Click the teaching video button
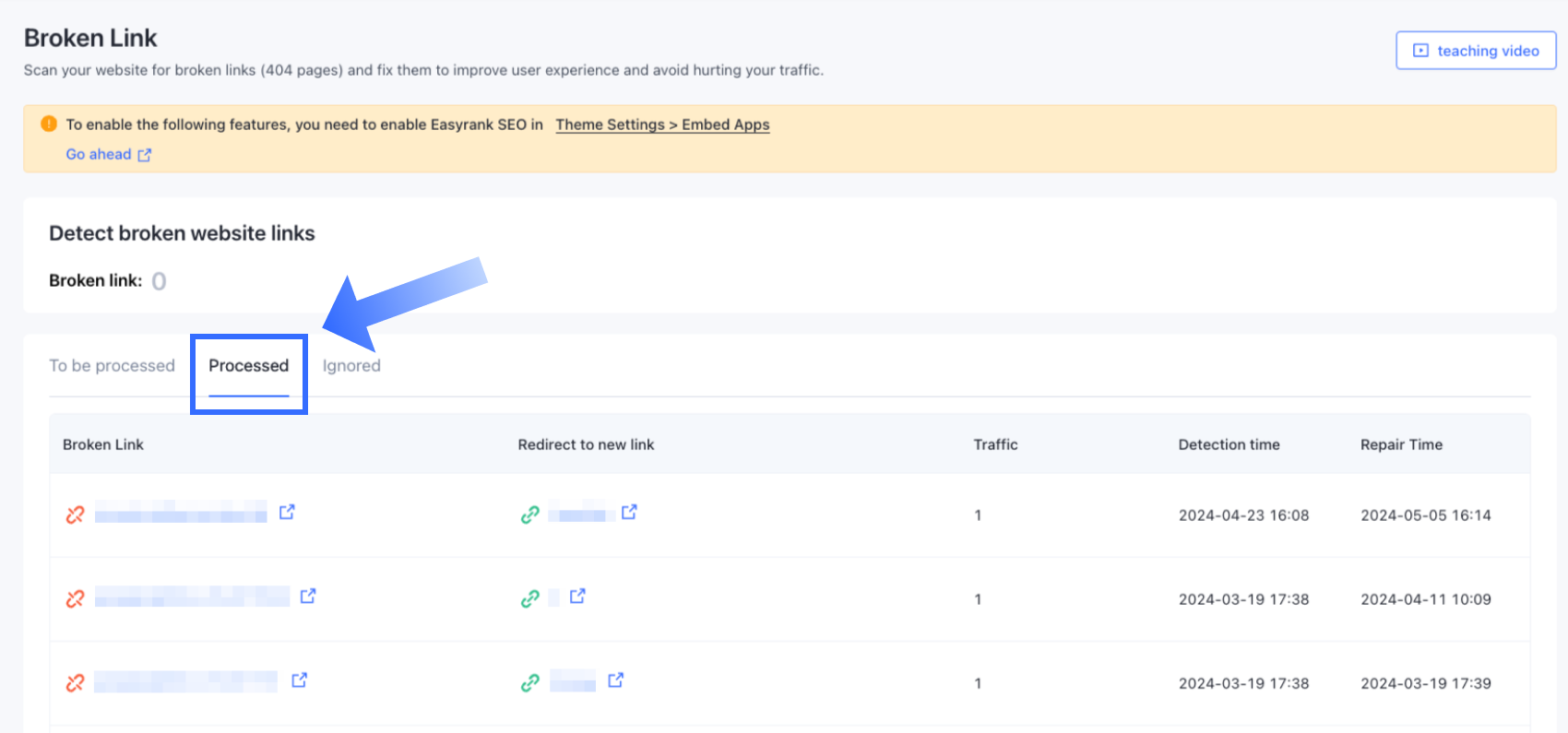This screenshot has height=733, width=1568. (x=1476, y=51)
